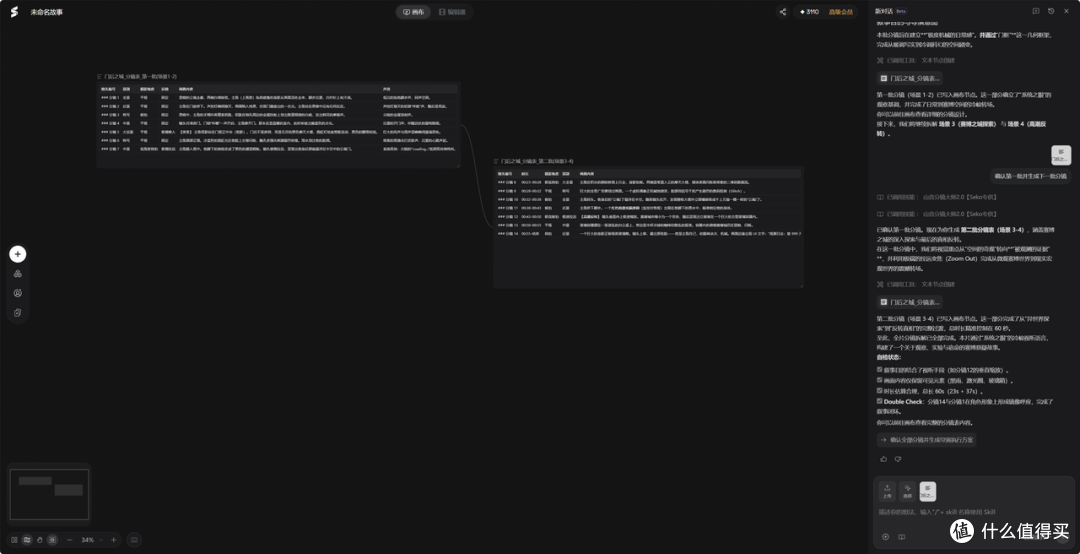Click the plus zoom in button
This screenshot has height=554, width=1080.
[x=114, y=540]
